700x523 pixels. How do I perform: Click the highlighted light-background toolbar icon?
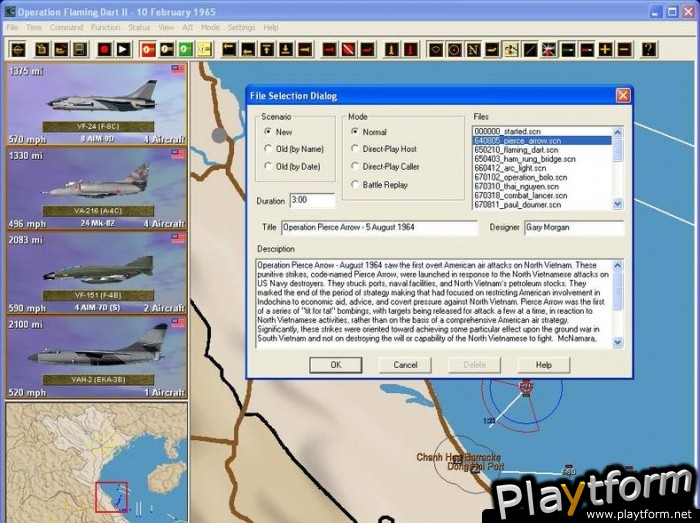[x=511, y=49]
